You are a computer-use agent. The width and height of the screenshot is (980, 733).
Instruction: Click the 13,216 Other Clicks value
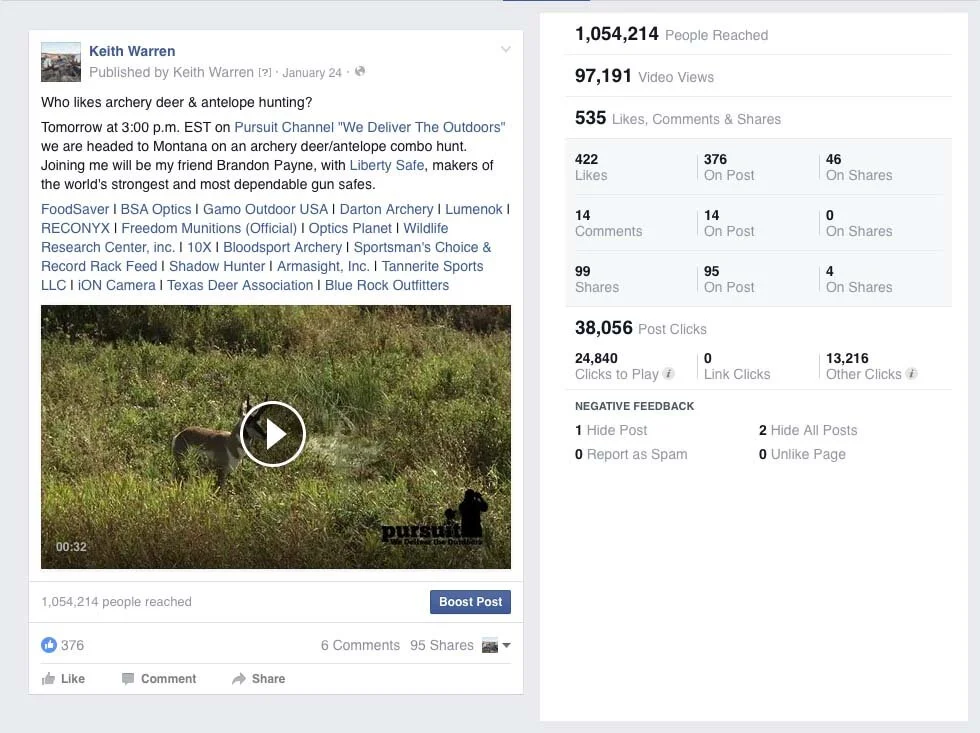(x=847, y=359)
